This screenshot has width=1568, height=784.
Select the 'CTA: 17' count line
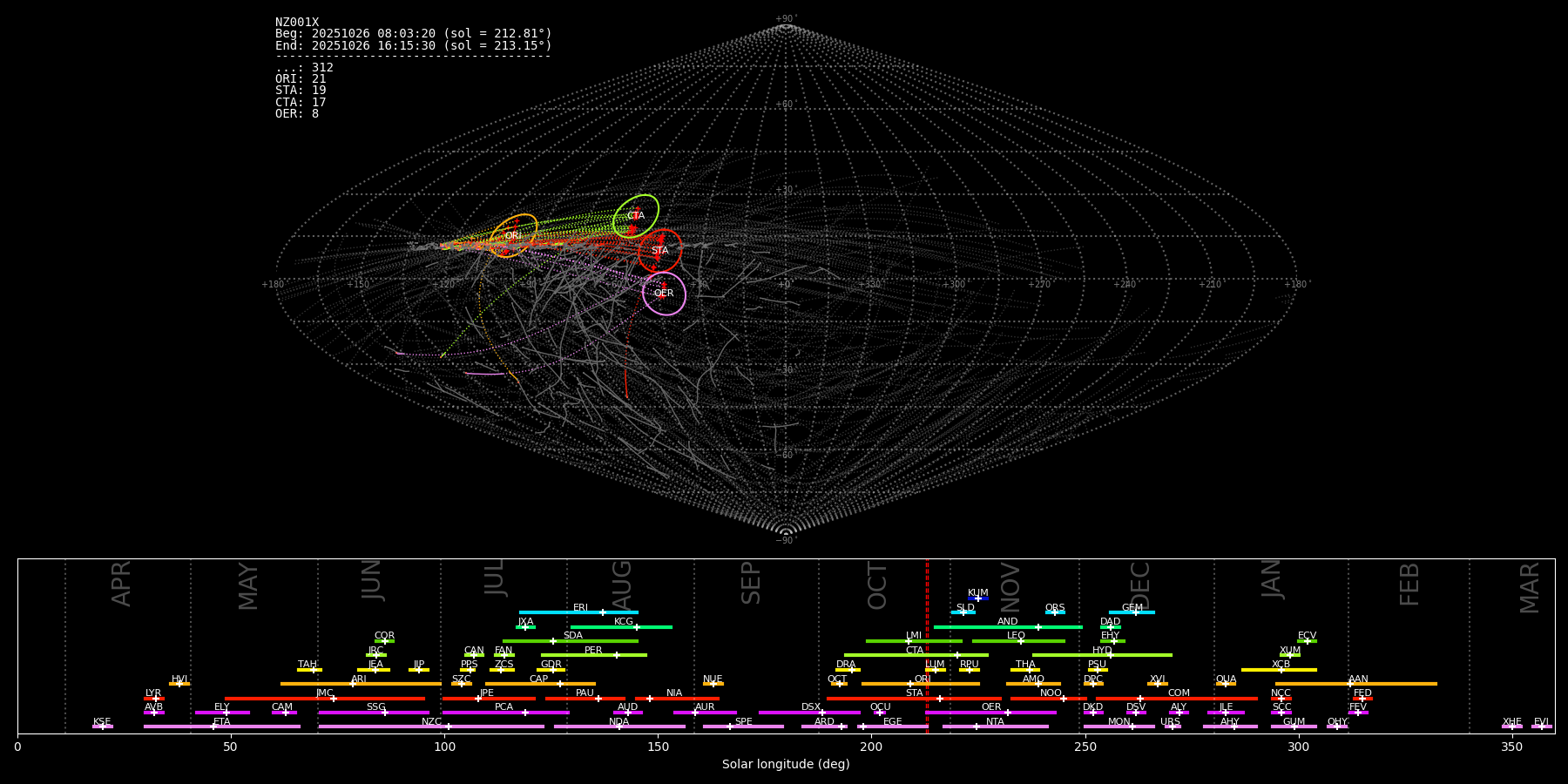click(301, 103)
